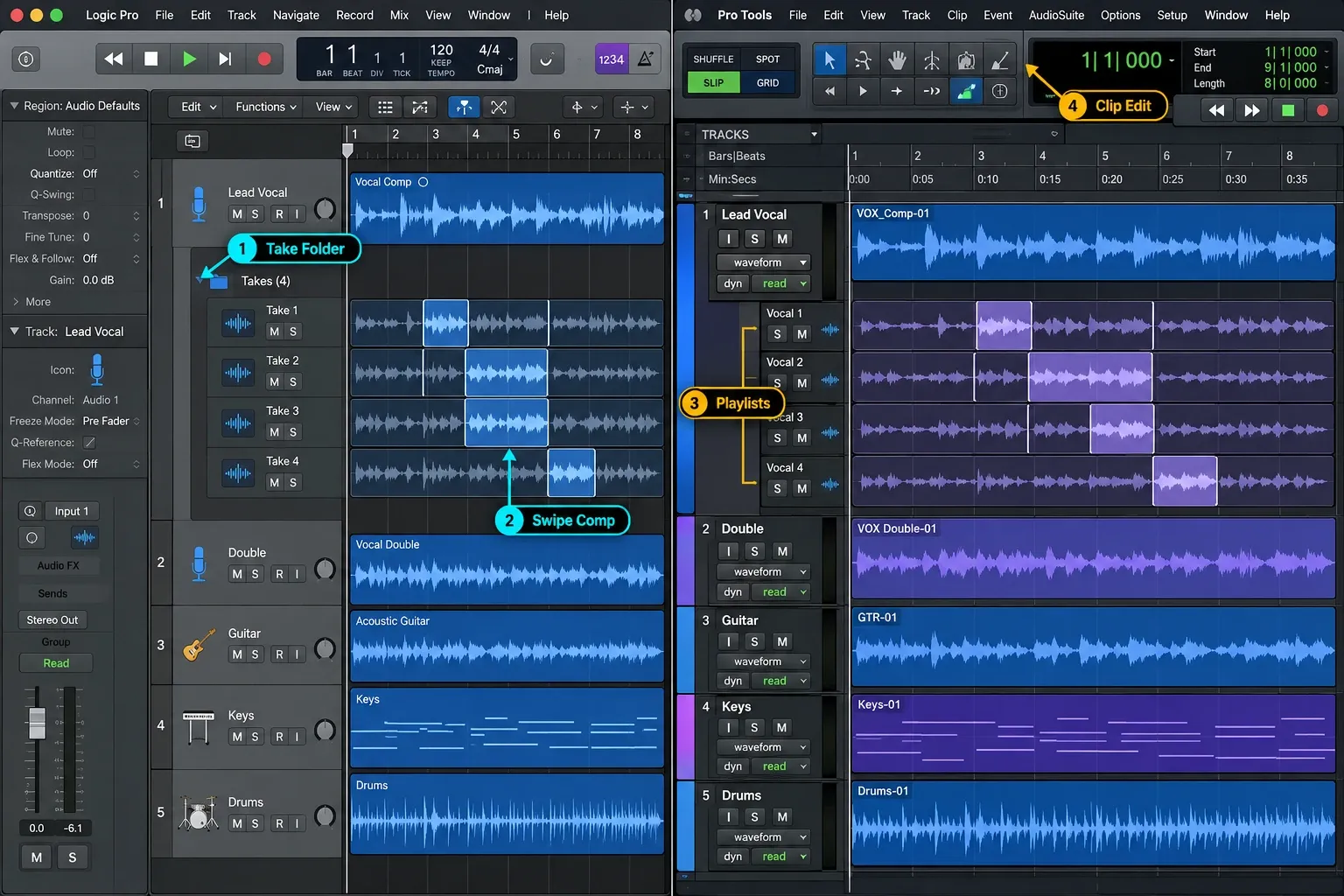Toggle the metronome icon in Logic Pro
Image resolution: width=1344 pixels, height=896 pixels.
[x=645, y=59]
